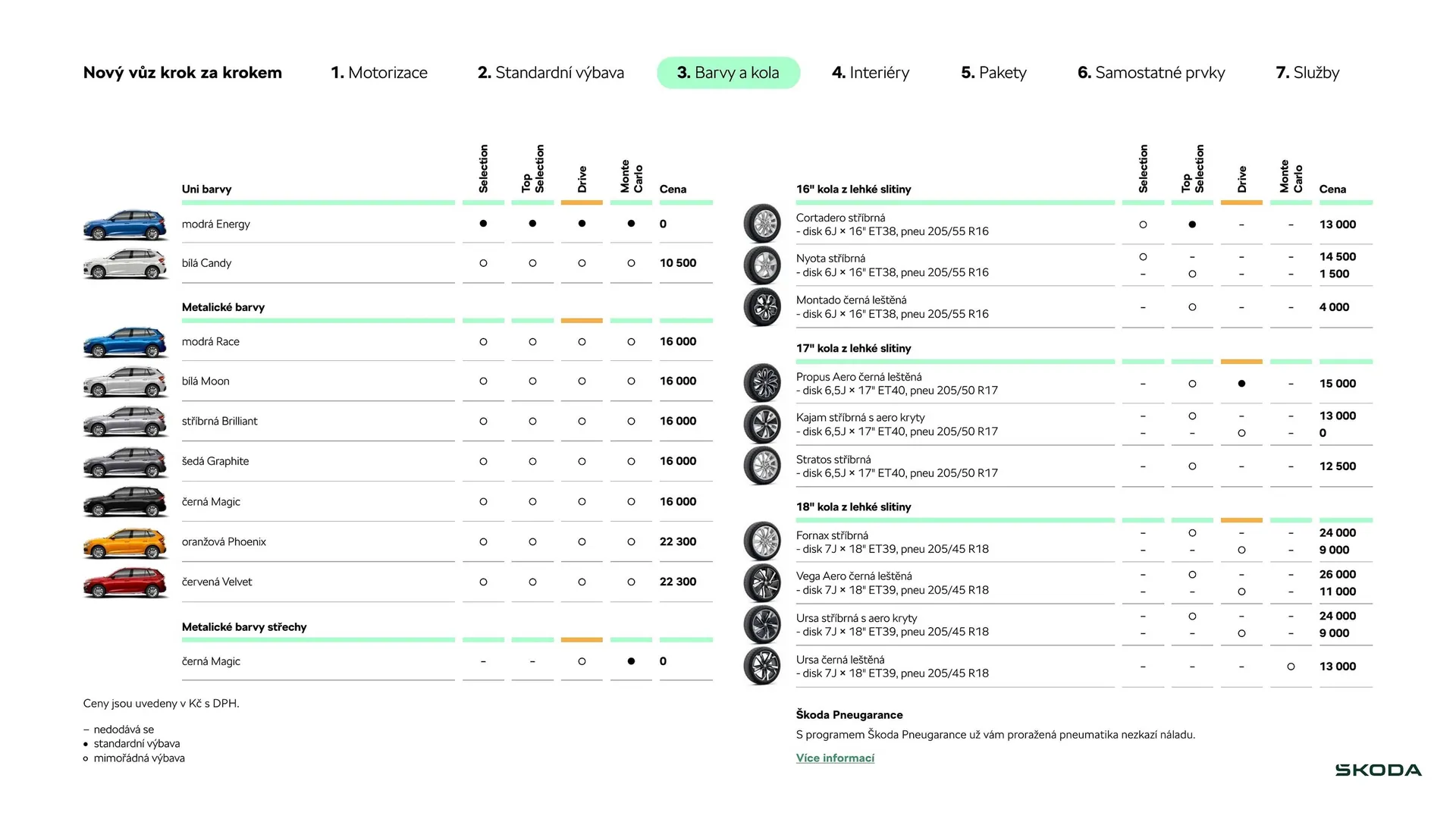Select černá Magic roof for Monte Carlo

[x=631, y=661]
